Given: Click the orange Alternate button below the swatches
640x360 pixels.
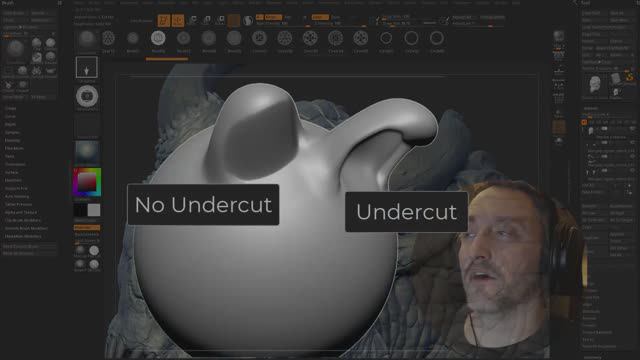Looking at the screenshot, I should point(87,228).
